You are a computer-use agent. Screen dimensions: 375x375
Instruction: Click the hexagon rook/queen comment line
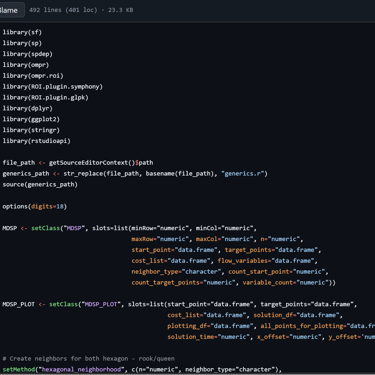point(88,359)
